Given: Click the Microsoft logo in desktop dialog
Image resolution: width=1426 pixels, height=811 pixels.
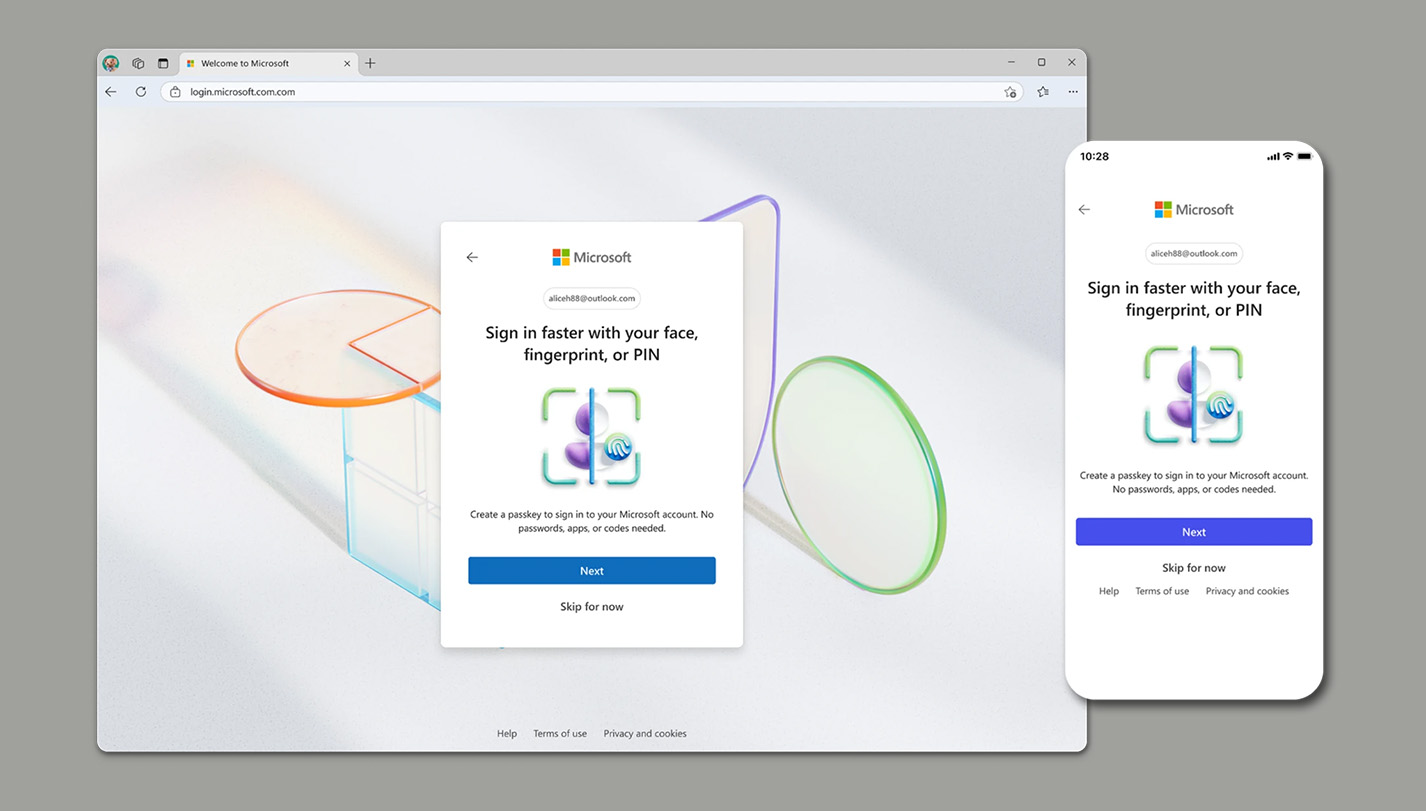Looking at the screenshot, I should click(x=592, y=257).
